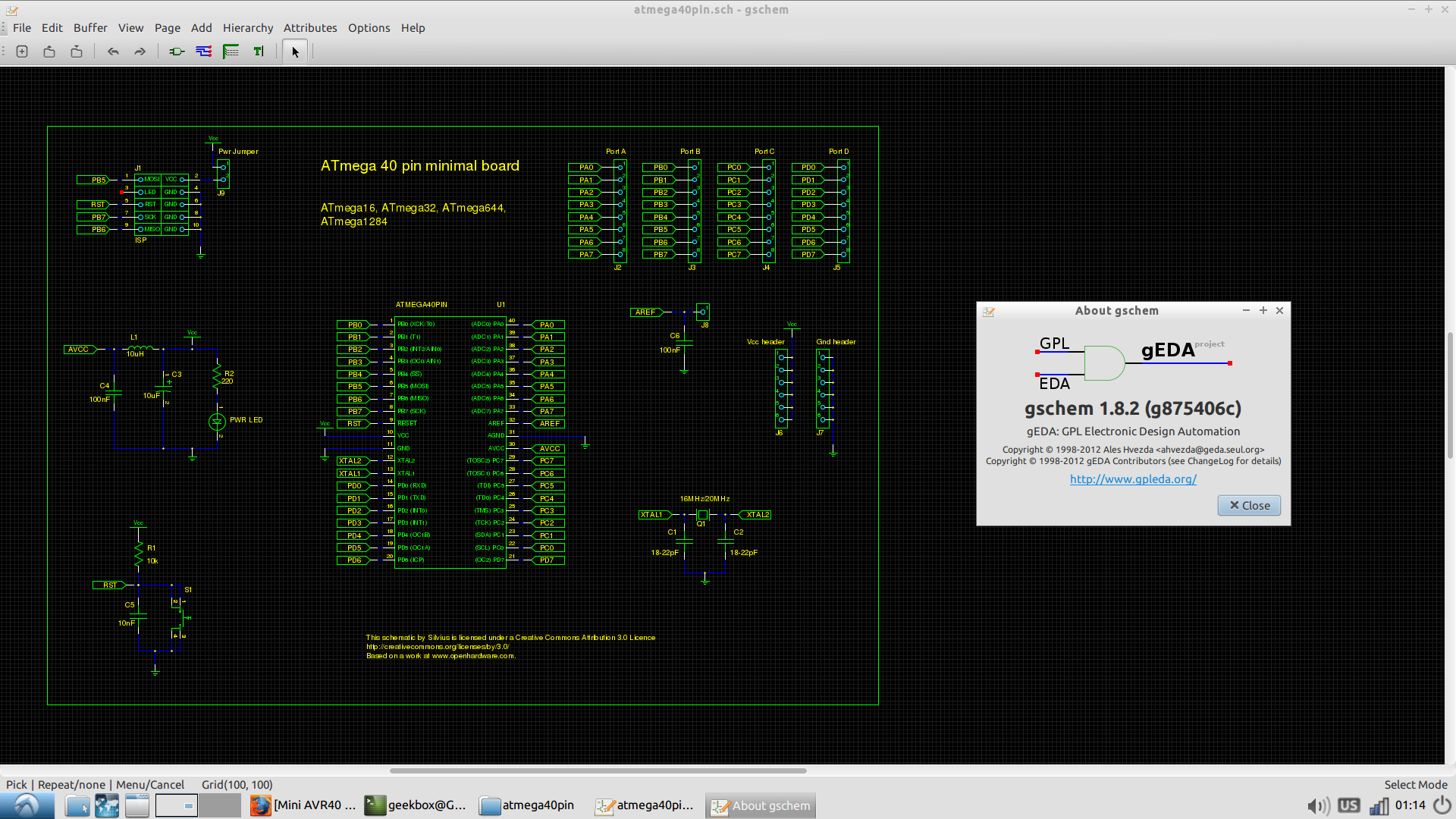This screenshot has width=1456, height=819.
Task: Click the 01:14 clock
Action: click(1410, 805)
